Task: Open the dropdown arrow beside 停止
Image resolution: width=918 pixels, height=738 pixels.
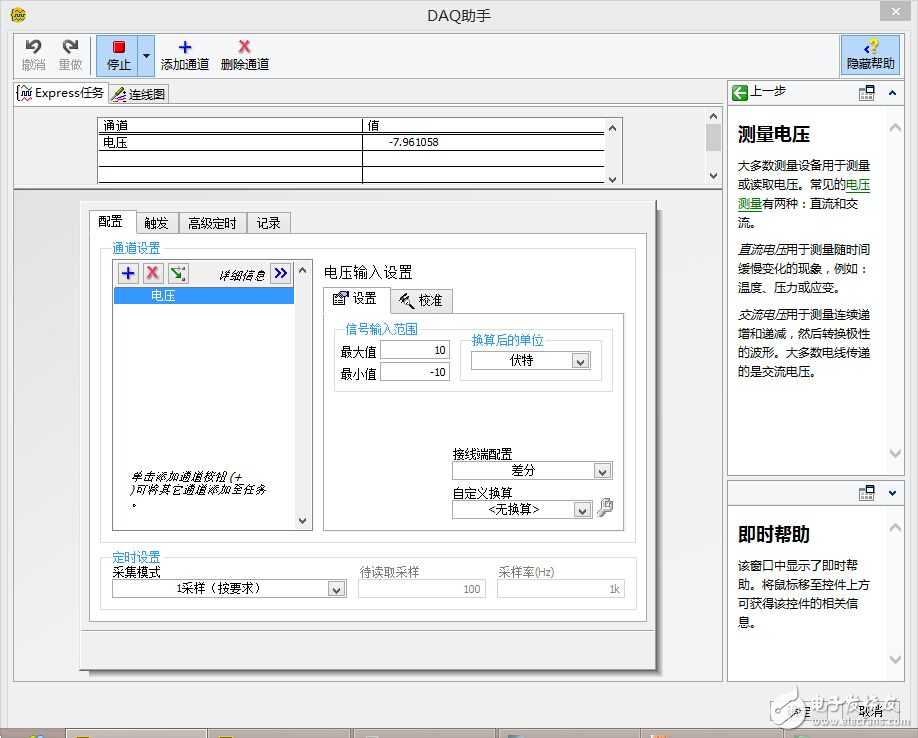Action: tap(146, 56)
